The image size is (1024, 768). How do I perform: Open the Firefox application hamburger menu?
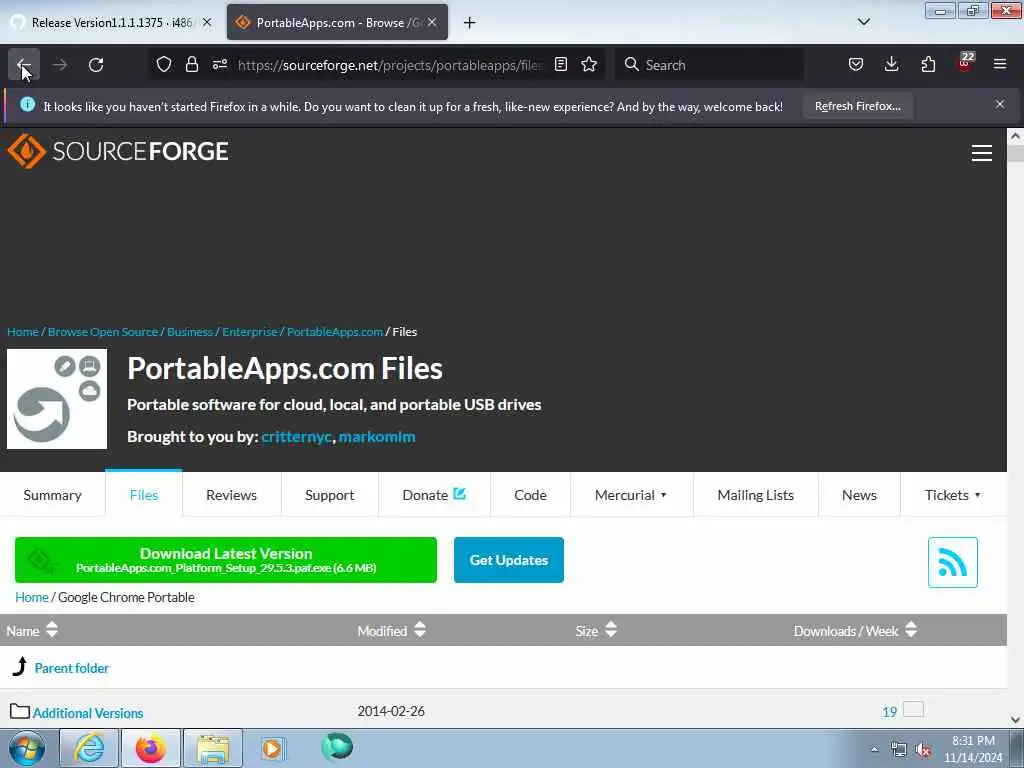pyautogui.click(x=1000, y=65)
